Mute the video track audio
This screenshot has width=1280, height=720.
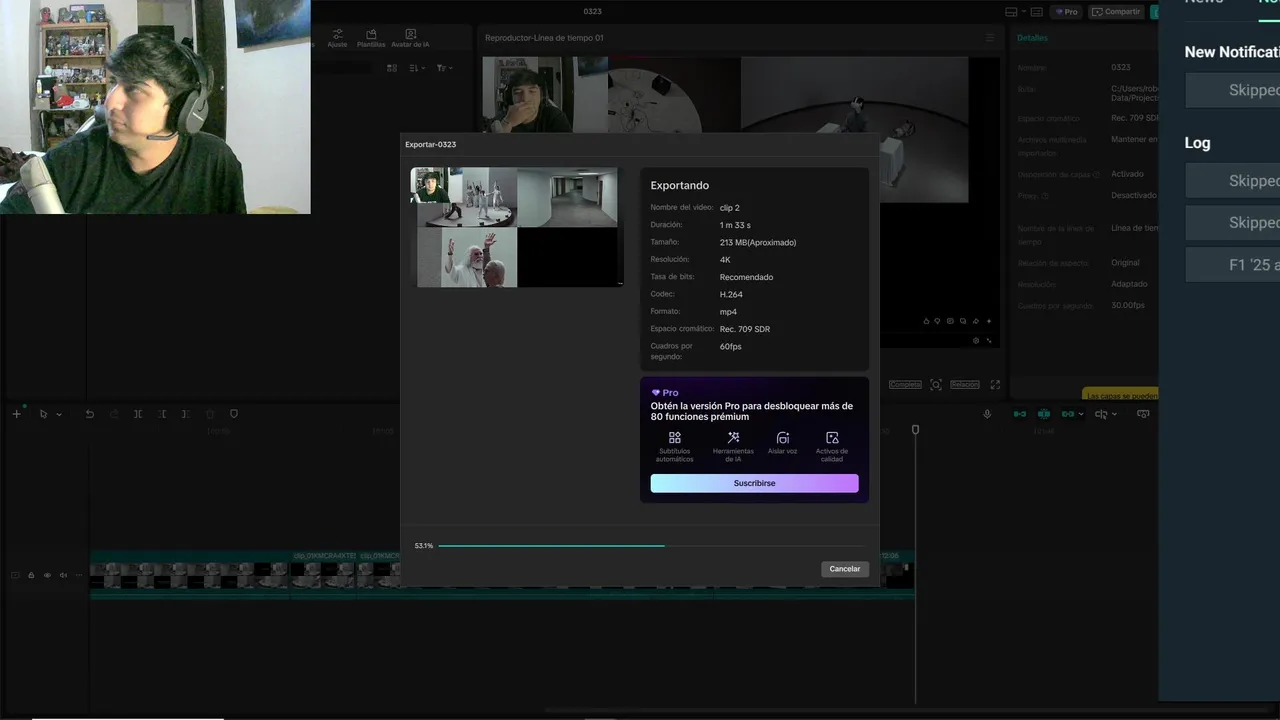[63, 575]
